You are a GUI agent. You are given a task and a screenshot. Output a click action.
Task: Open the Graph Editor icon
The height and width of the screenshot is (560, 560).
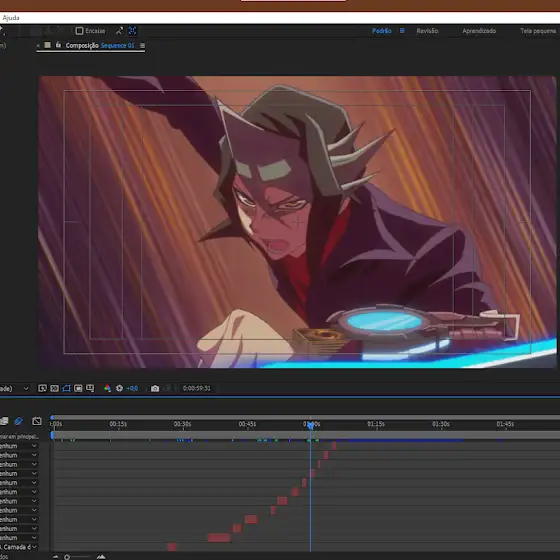[x=37, y=421]
